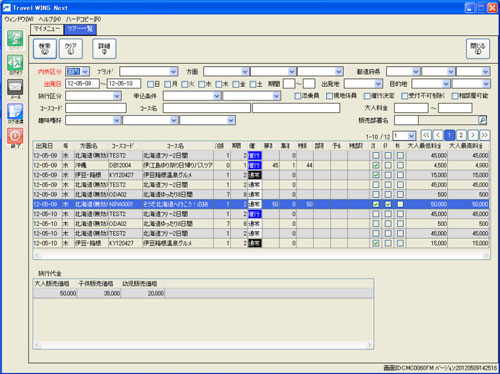Click the 出発日 end date field 12-05-10
The height and width of the screenshot is (374, 500).
point(124,84)
